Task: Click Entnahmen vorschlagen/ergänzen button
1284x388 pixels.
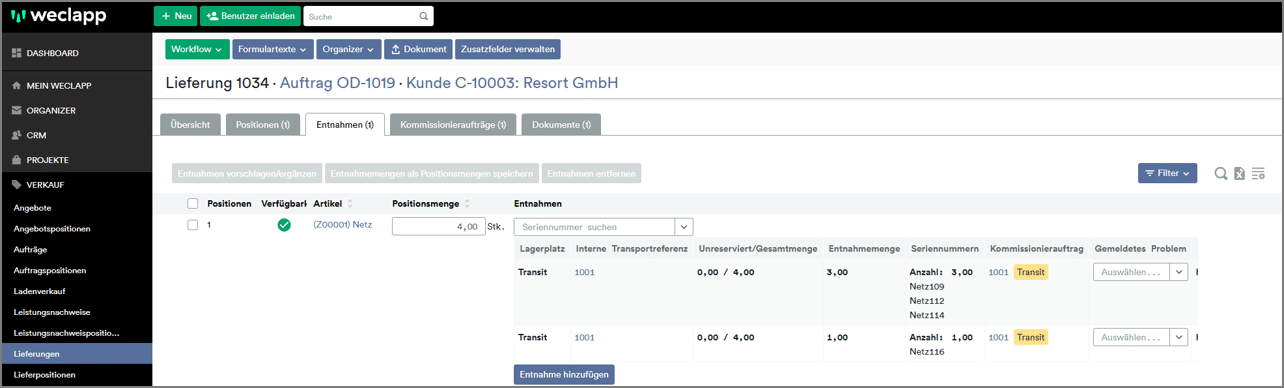Action: (x=246, y=173)
